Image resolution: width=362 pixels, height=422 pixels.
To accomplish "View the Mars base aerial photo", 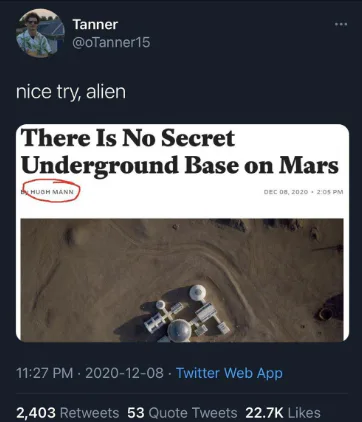I will point(182,280).
